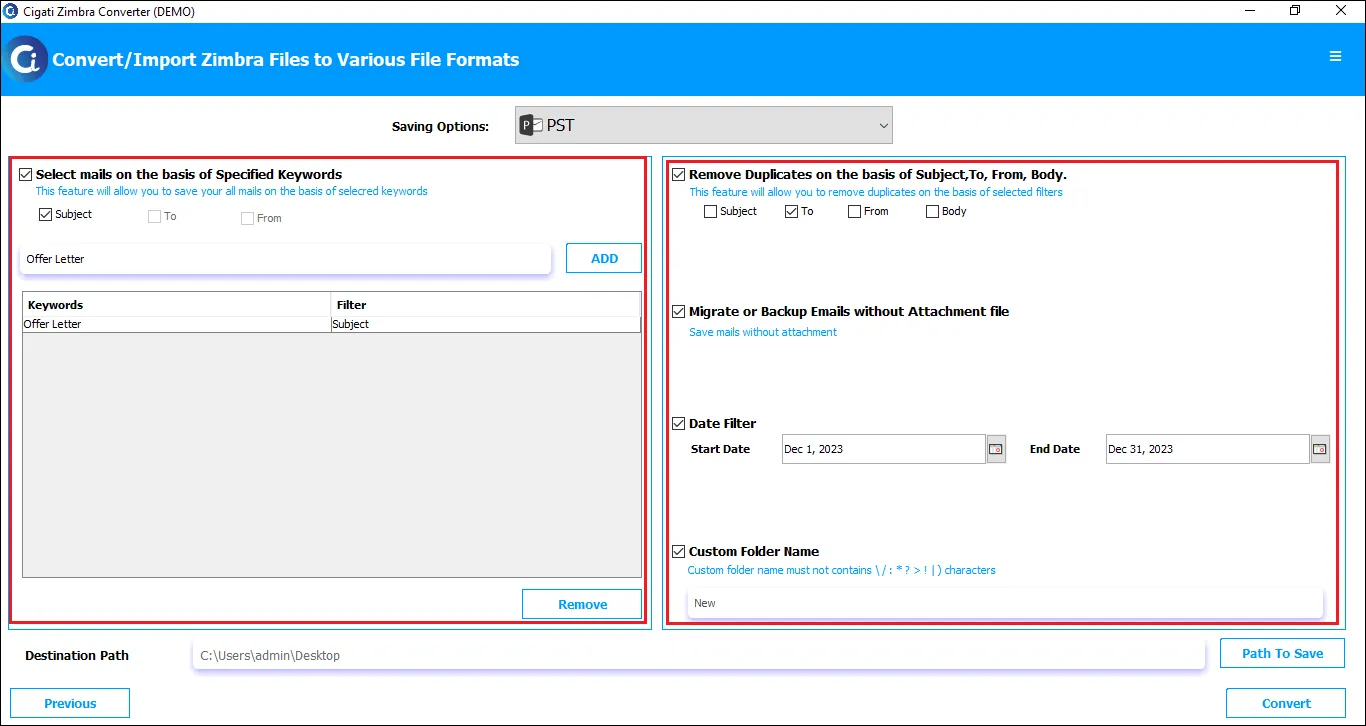This screenshot has height=726, width=1366.
Task: Select the Offer Letter row in Keywords table
Action: [331, 324]
